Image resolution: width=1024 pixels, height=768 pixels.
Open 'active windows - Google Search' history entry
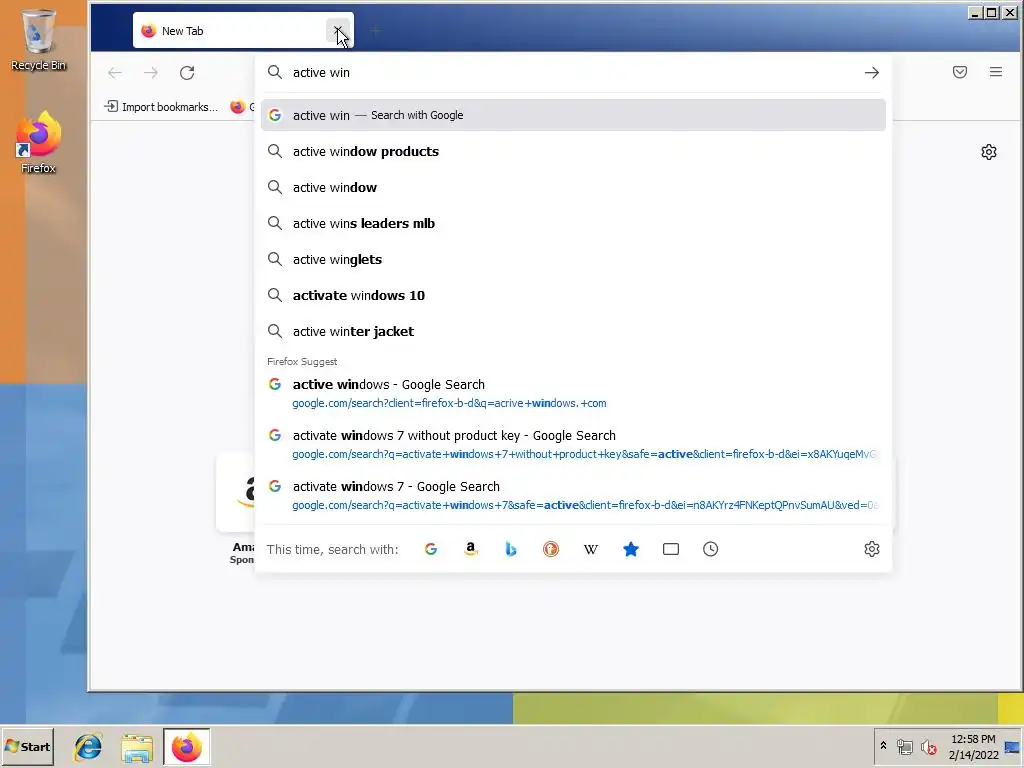coord(573,393)
